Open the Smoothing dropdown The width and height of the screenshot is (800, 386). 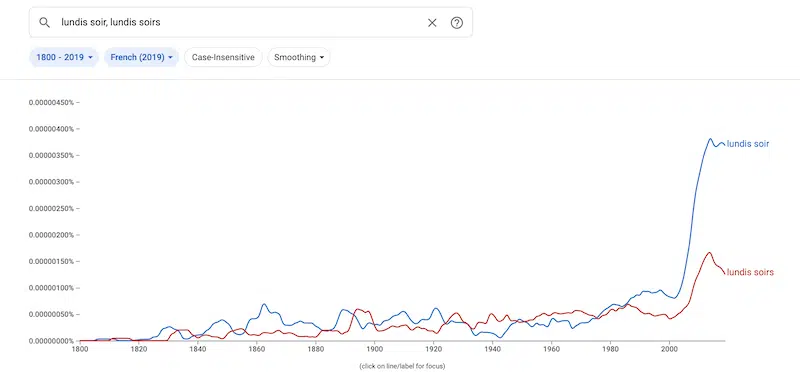tap(299, 57)
